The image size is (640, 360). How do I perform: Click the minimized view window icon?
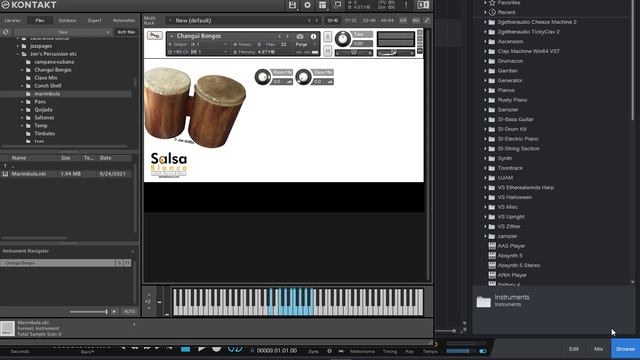(338, 5)
